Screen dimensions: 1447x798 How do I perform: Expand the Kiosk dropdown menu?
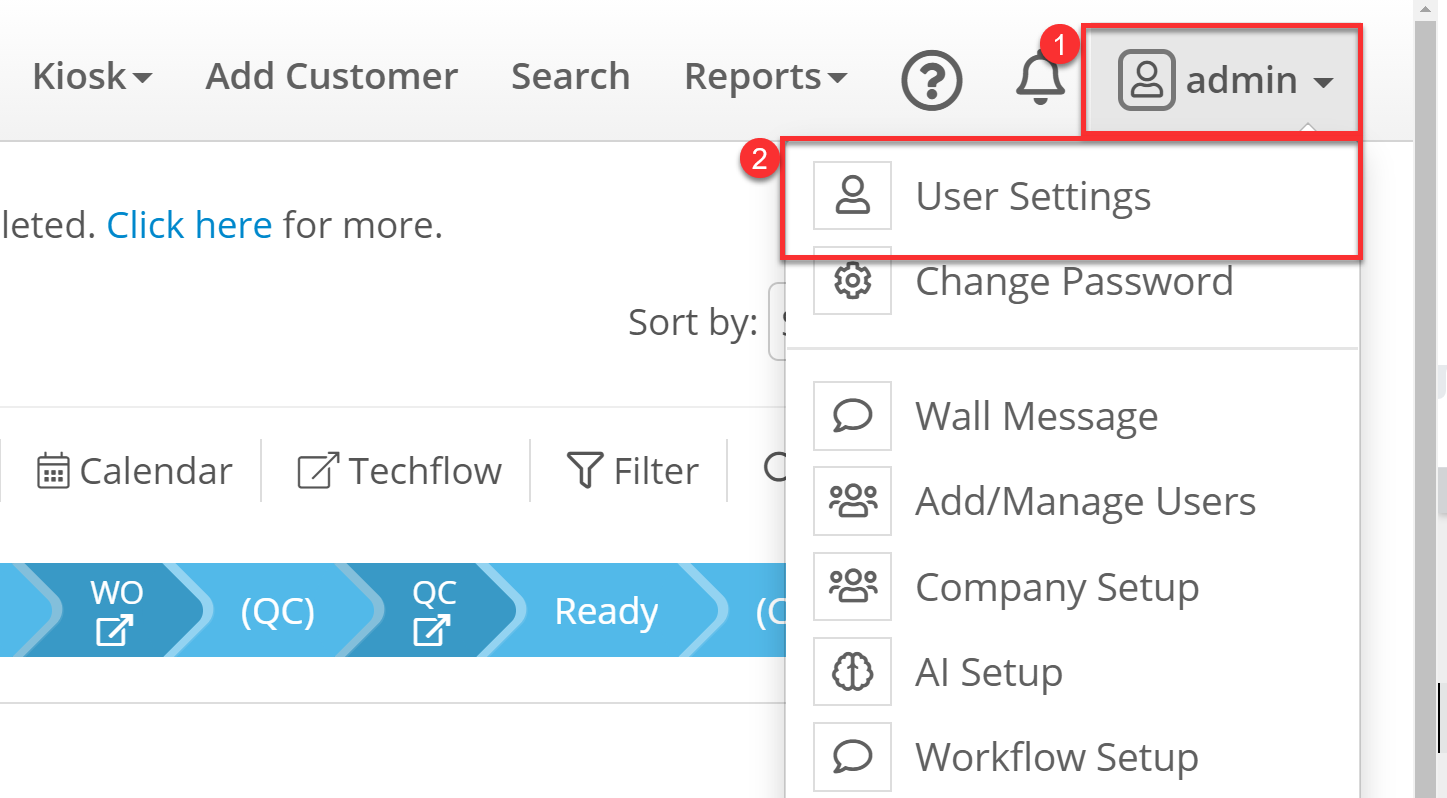pyautogui.click(x=92, y=77)
